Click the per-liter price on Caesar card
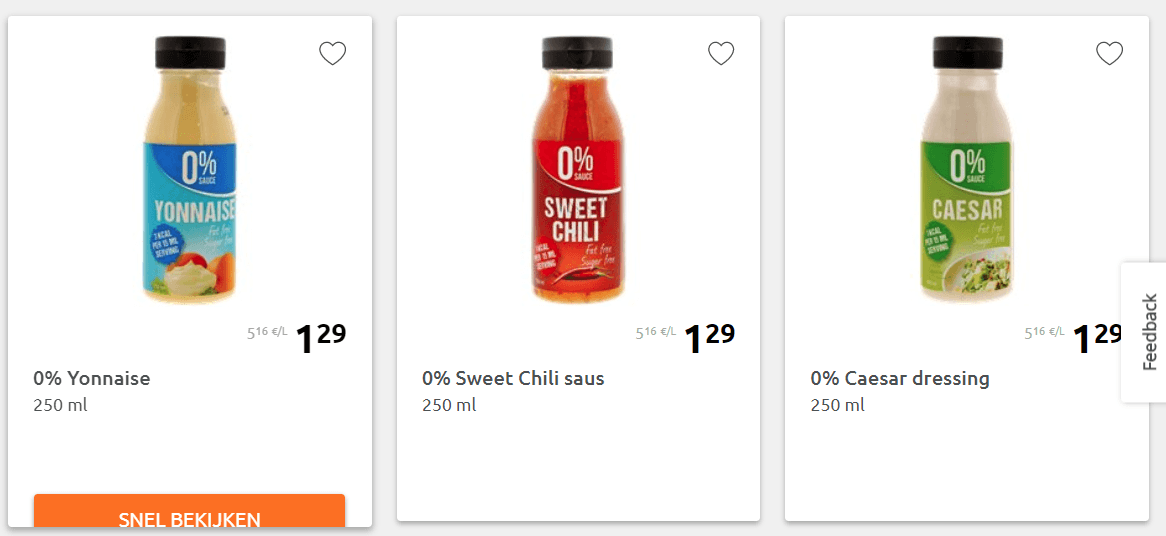This screenshot has width=1166, height=536. 1044,332
